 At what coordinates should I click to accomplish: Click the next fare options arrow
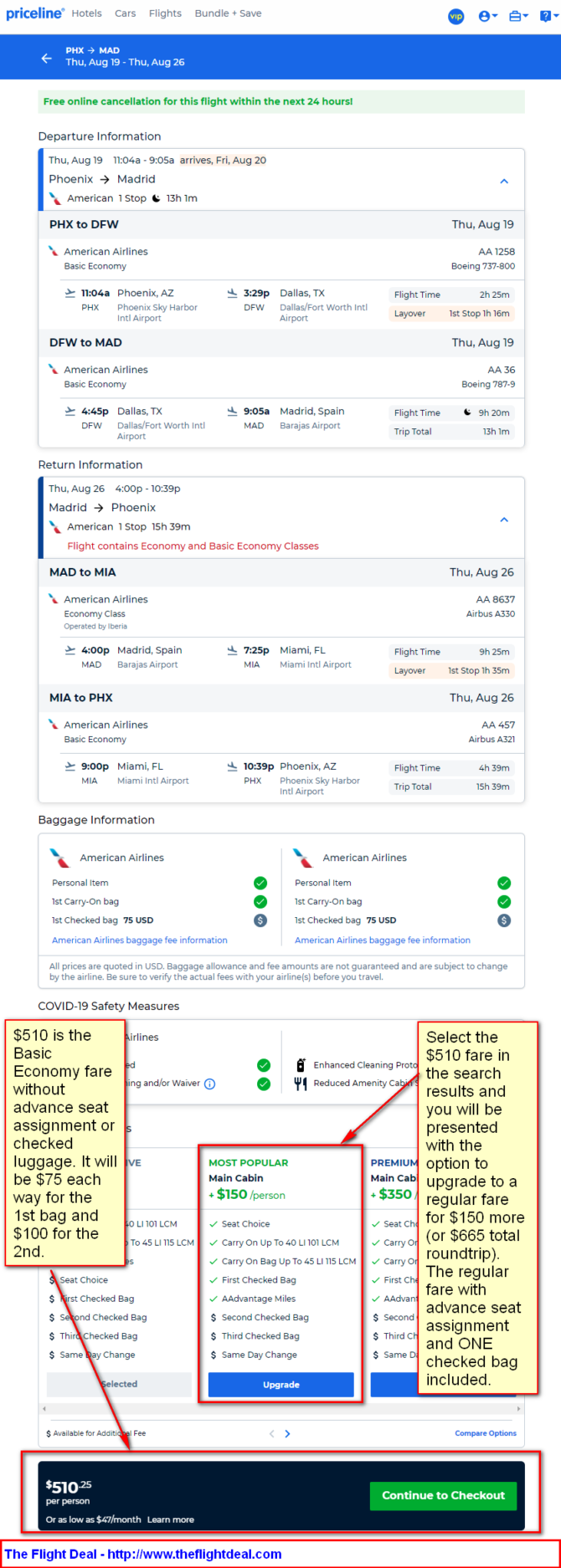[288, 1433]
